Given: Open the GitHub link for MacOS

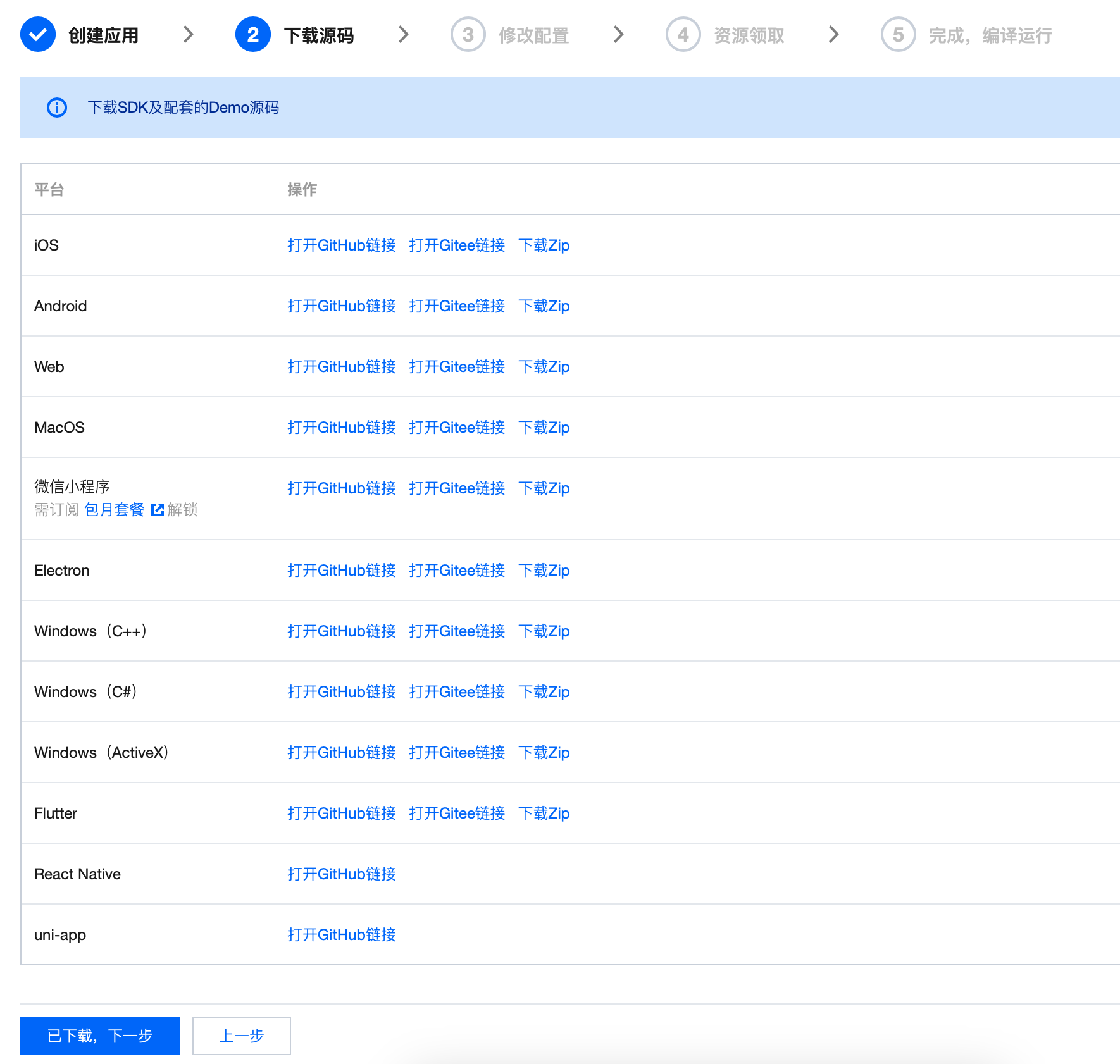Looking at the screenshot, I should point(342,428).
